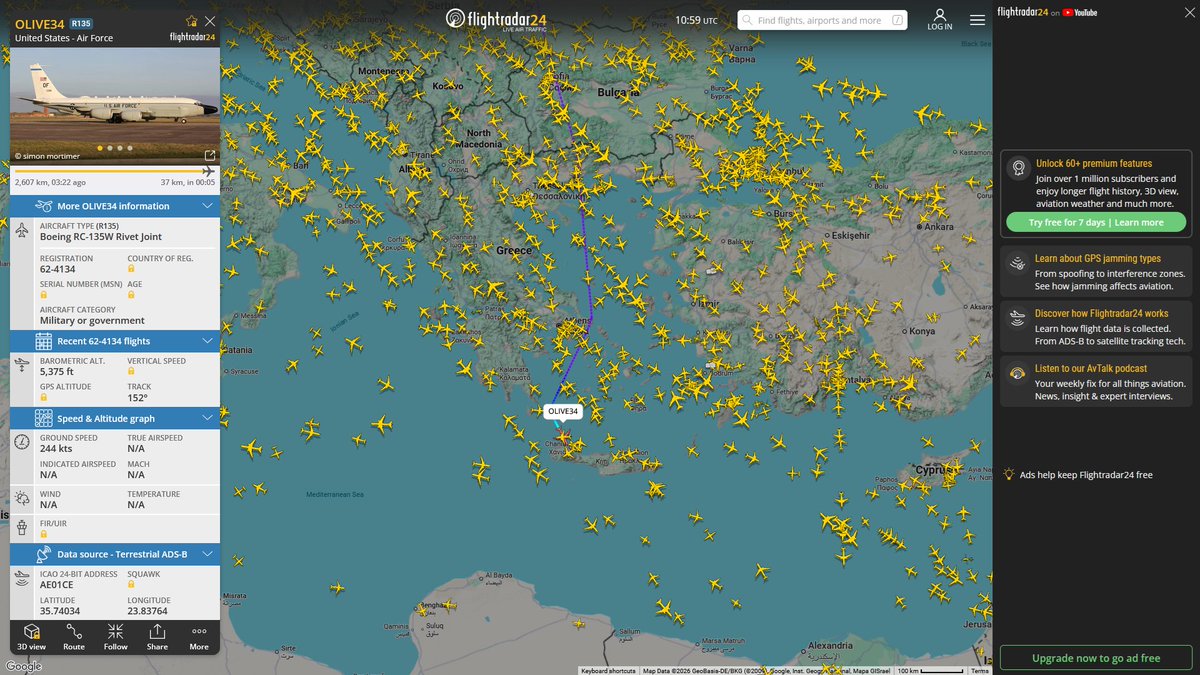Screen dimensions: 1200x675
Task: Open the 3D view of the flight
Action: [x=31, y=636]
